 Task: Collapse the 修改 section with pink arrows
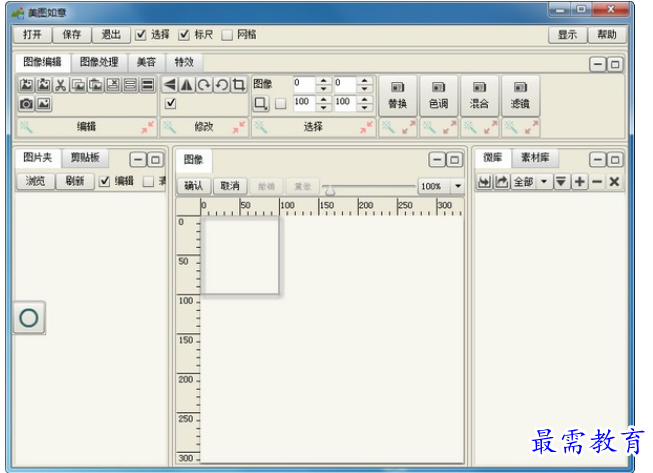[x=239, y=127]
